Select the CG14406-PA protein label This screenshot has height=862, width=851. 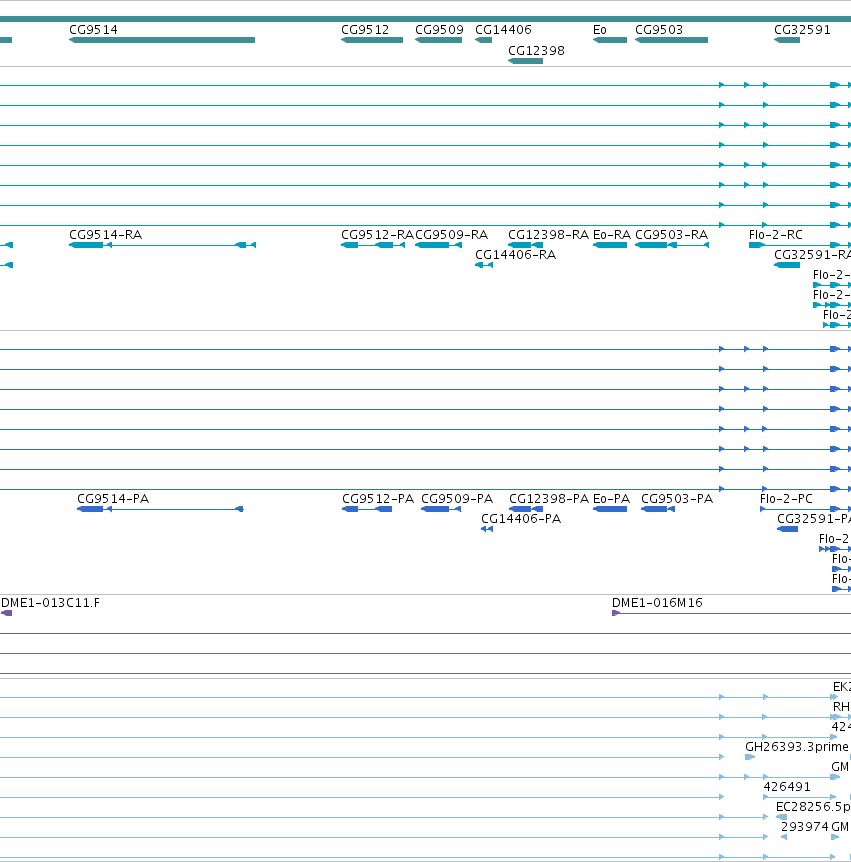(521, 518)
